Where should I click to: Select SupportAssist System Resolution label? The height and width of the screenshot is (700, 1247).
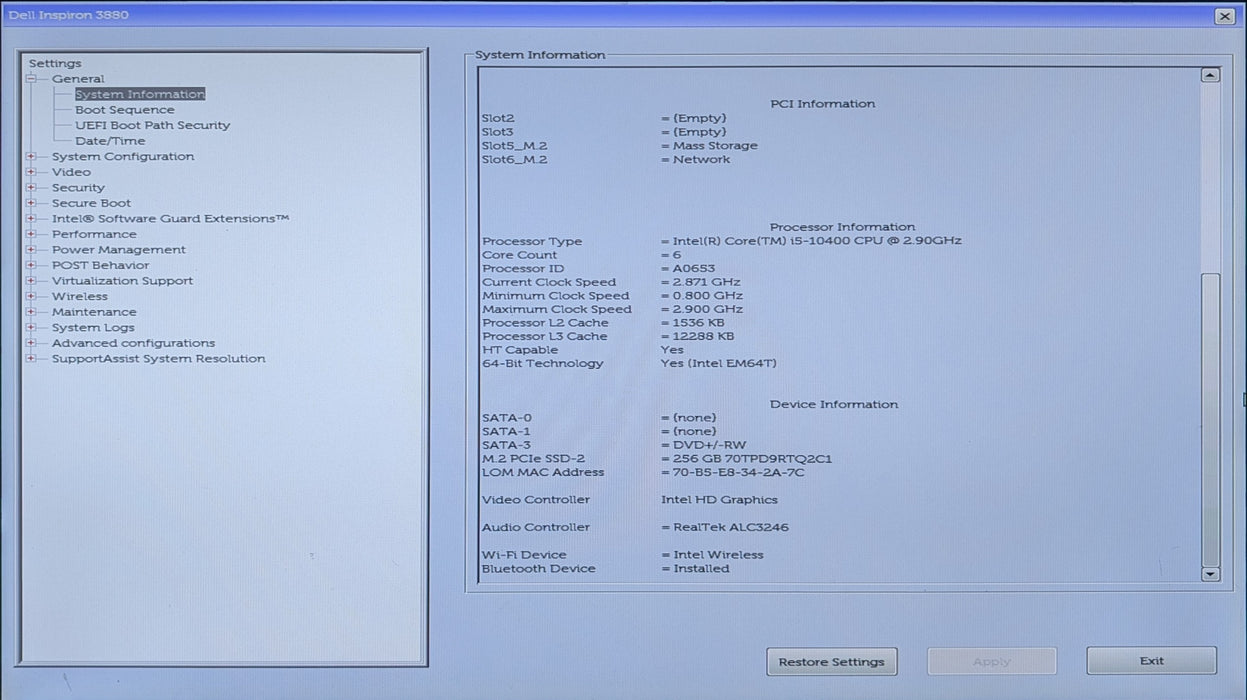(159, 358)
